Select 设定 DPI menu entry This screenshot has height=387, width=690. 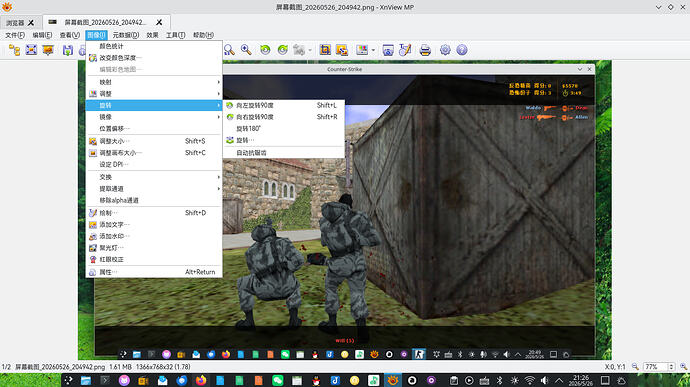(154, 164)
